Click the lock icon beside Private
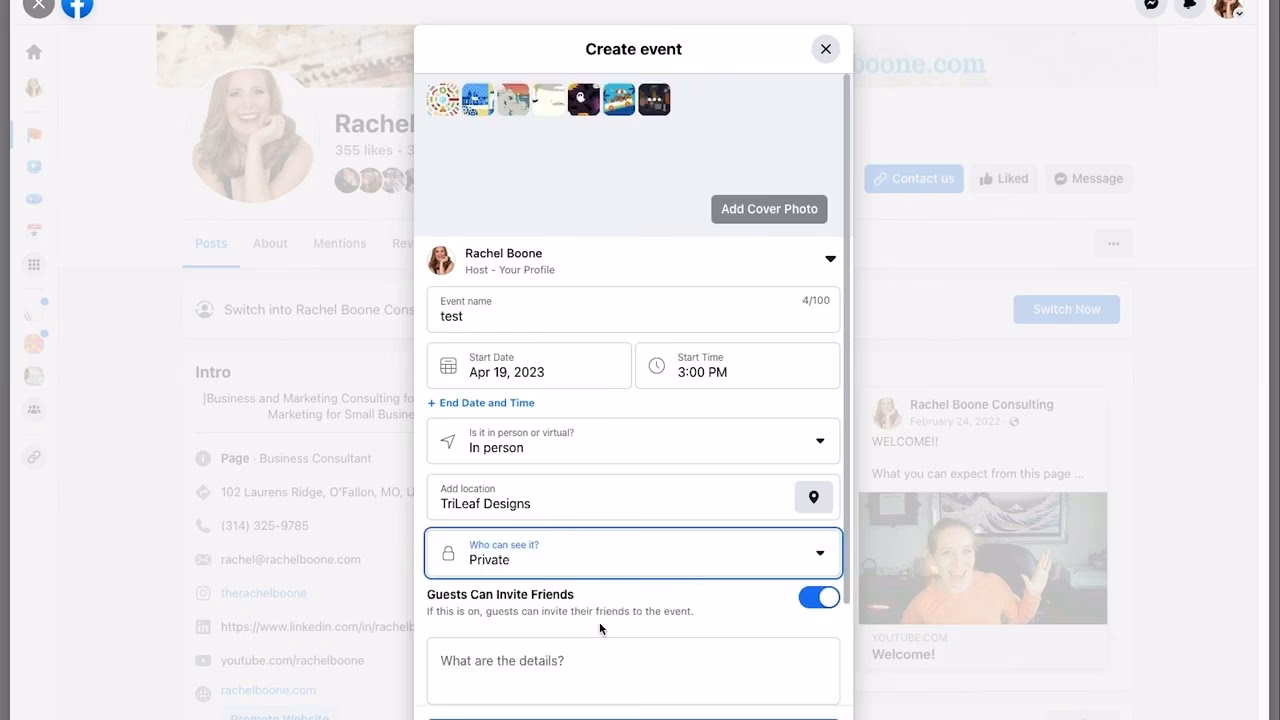 (x=448, y=553)
